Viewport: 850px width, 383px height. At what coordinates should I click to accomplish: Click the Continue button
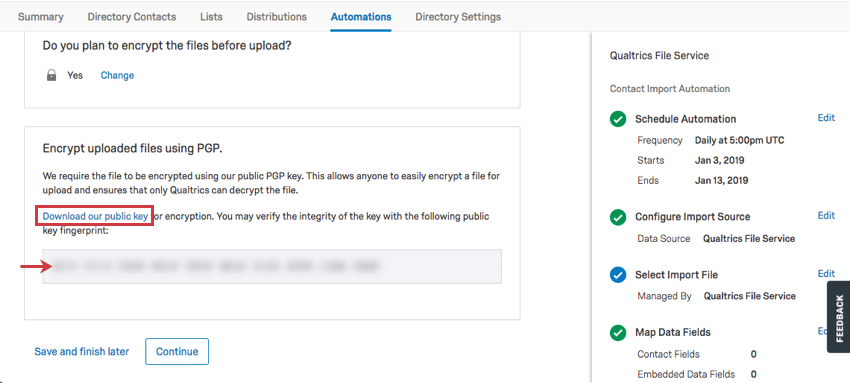[177, 352]
